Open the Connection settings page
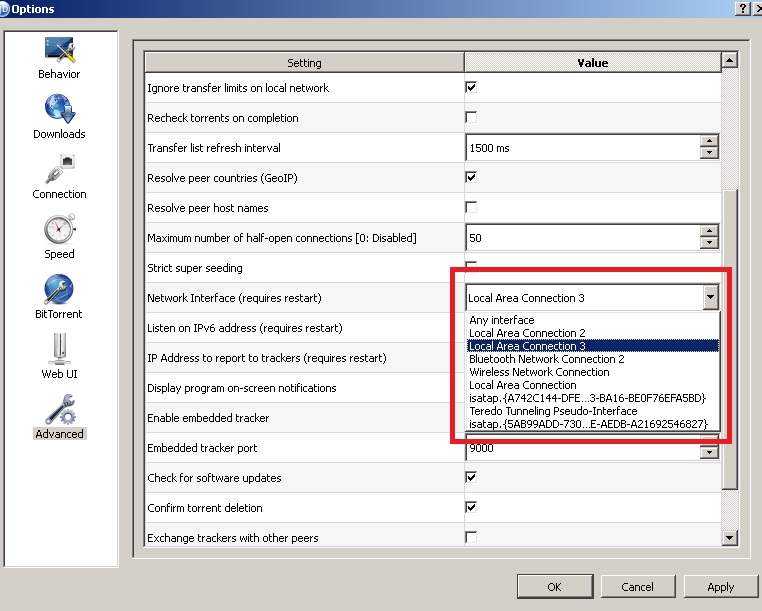 click(59, 177)
